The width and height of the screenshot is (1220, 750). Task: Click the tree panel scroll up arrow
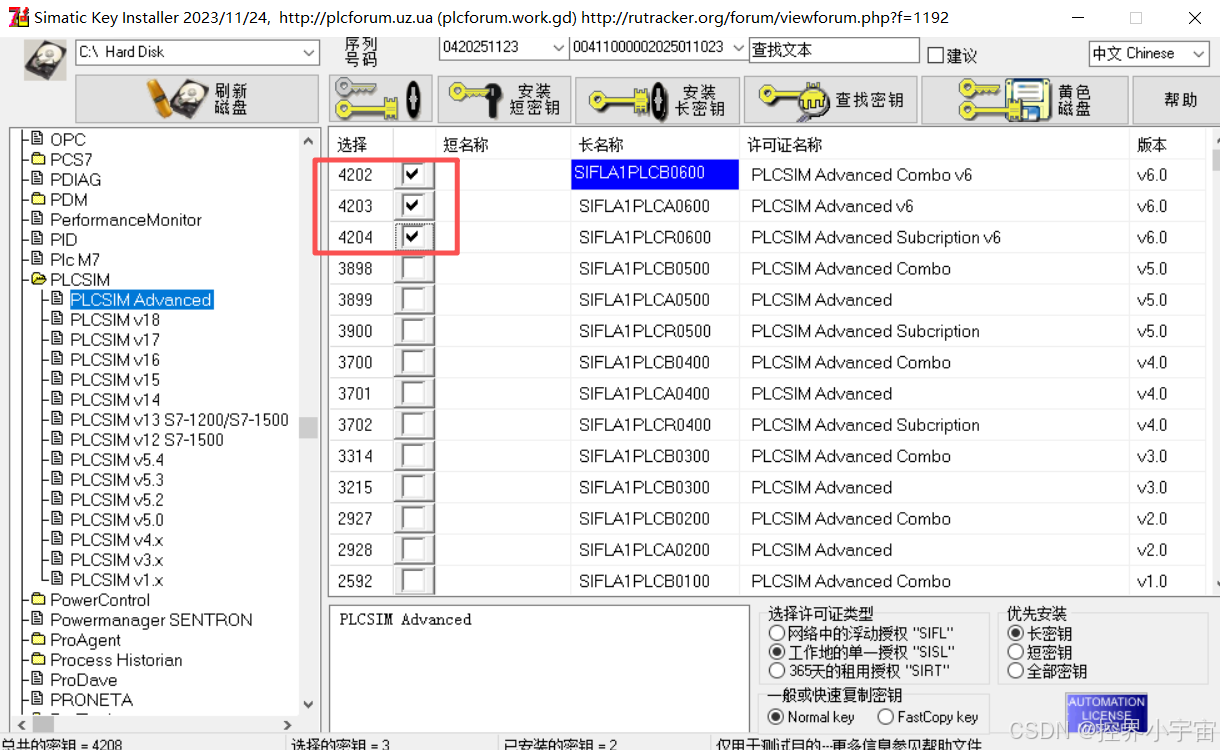308,141
